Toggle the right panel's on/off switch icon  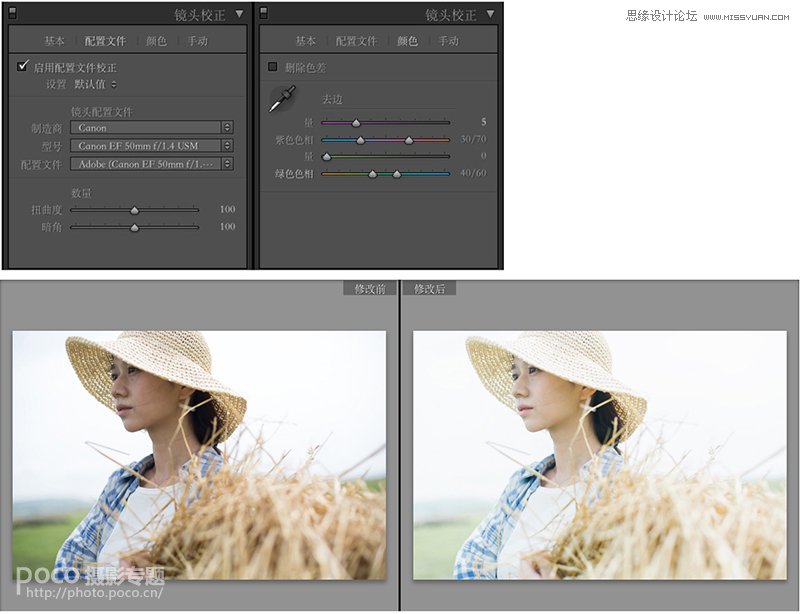tap(264, 14)
